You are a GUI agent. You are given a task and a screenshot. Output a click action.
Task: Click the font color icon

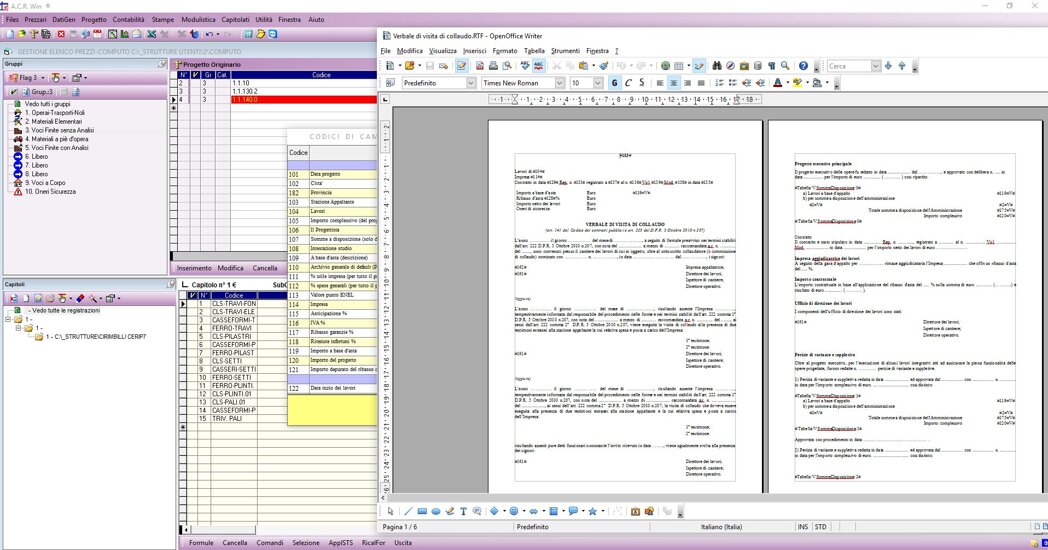pos(778,83)
